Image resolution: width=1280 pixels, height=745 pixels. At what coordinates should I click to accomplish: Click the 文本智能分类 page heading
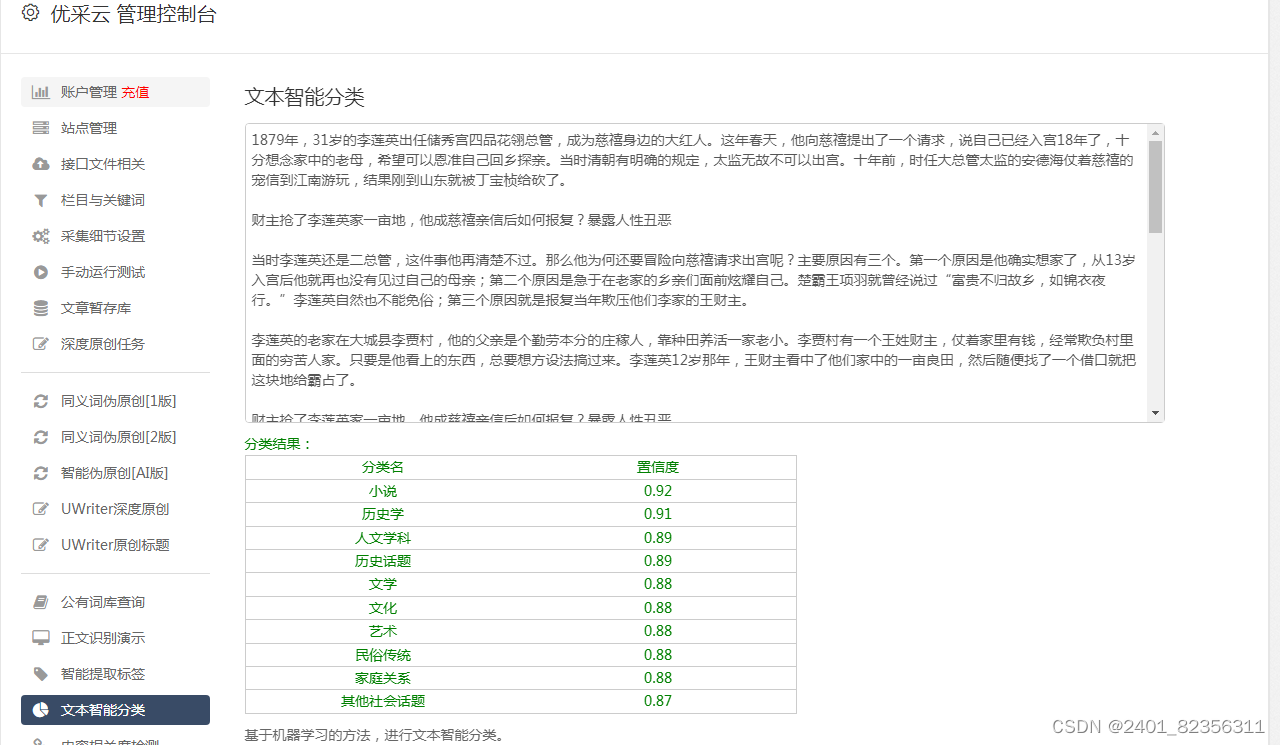(x=305, y=97)
